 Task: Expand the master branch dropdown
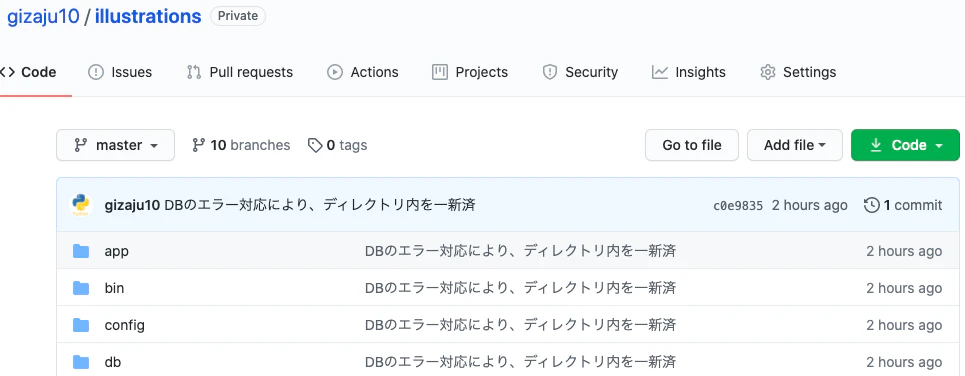pyautogui.click(x=116, y=145)
